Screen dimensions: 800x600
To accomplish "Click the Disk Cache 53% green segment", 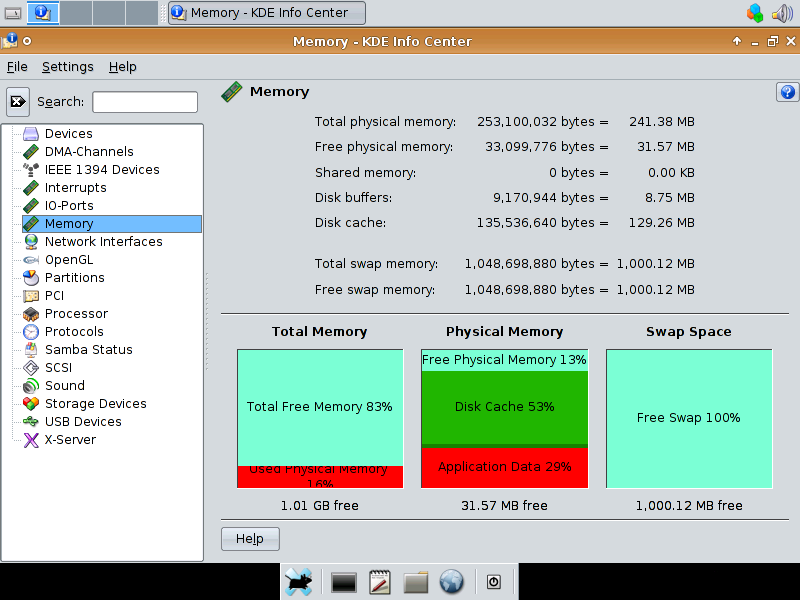I will tap(505, 407).
